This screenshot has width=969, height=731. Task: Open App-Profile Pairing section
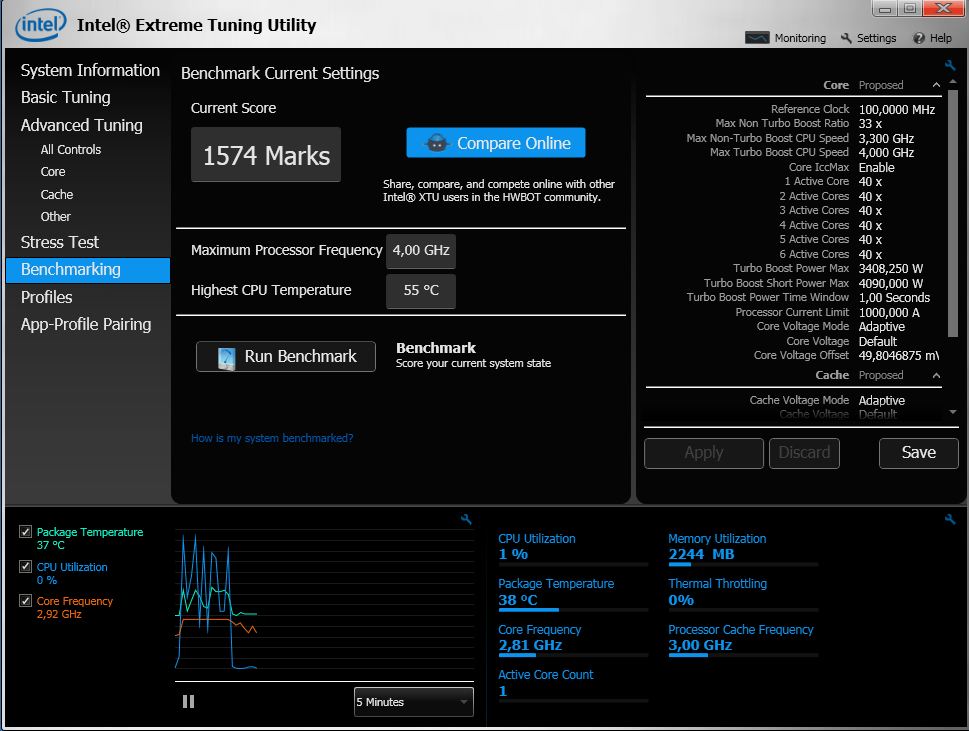[x=86, y=324]
